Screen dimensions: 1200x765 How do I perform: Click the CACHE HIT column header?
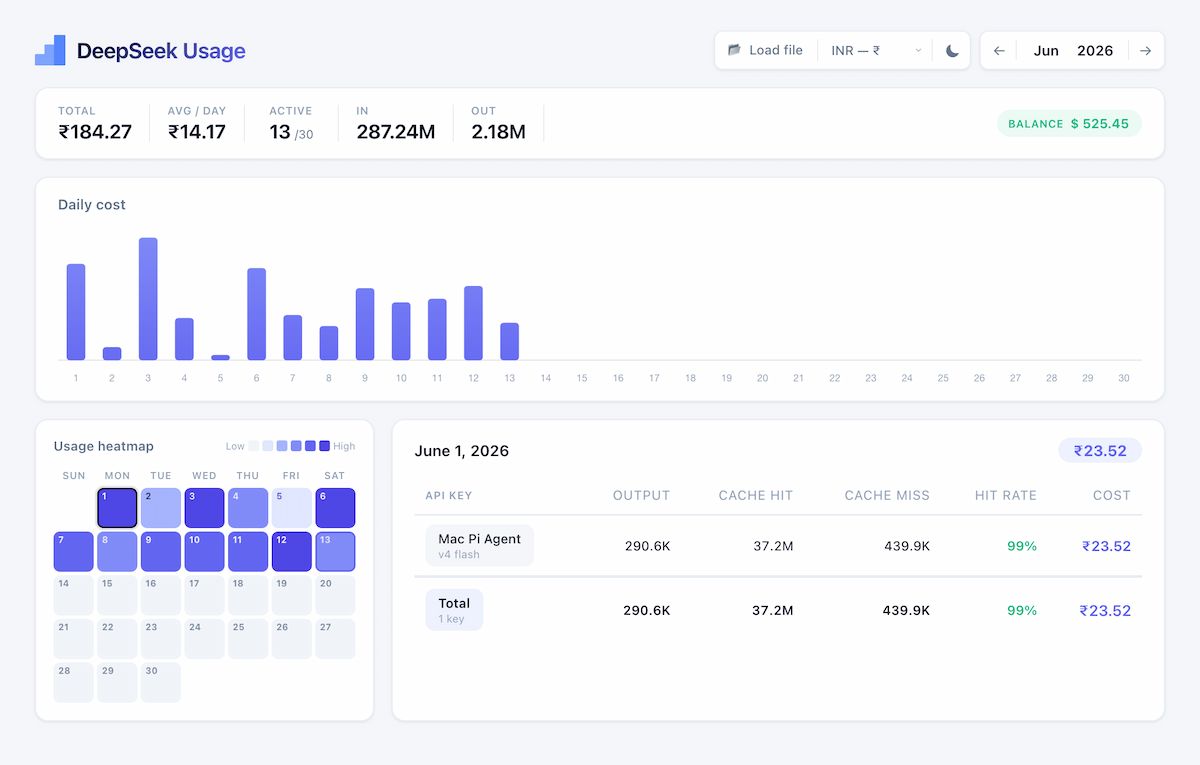756,495
